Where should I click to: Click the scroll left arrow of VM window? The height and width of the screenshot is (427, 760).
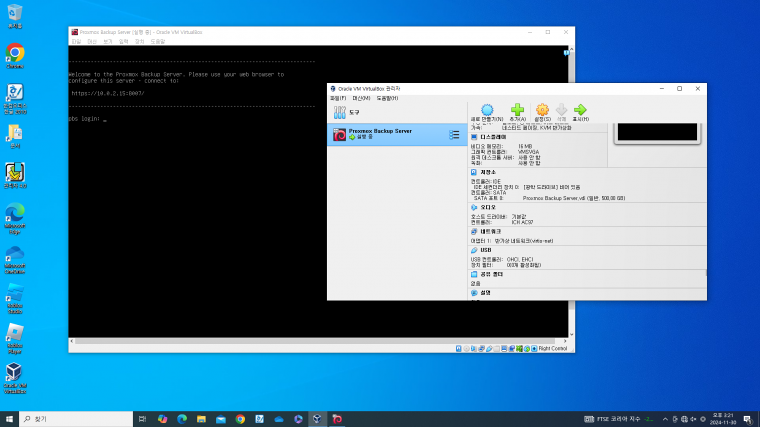pos(72,341)
